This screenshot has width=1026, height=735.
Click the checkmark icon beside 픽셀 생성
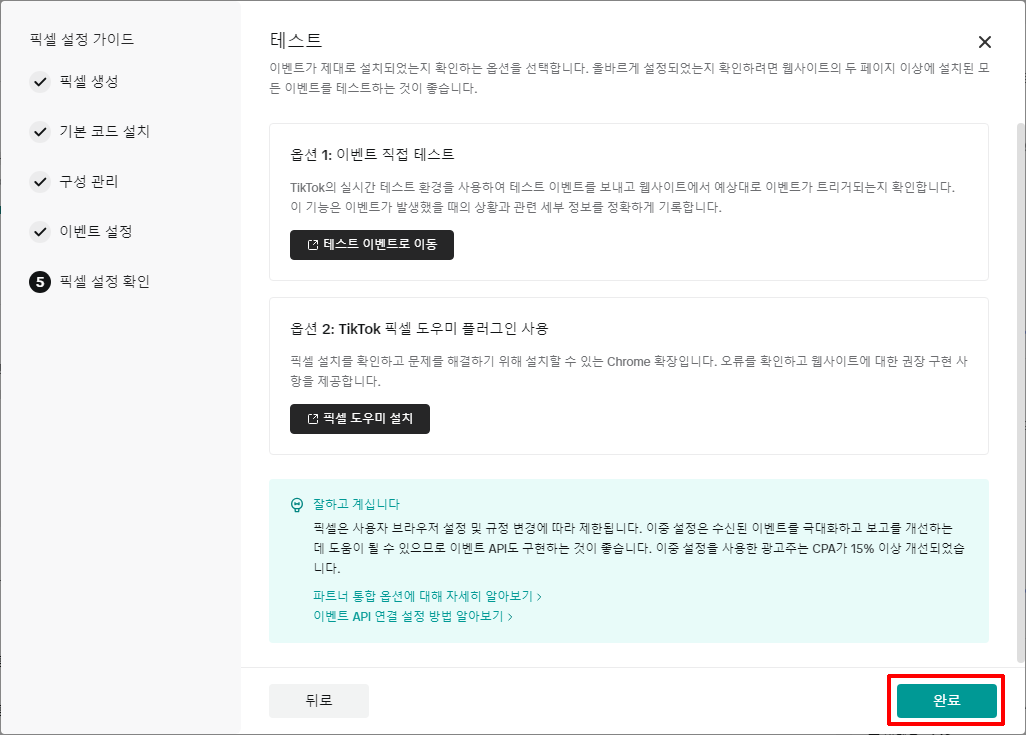(x=40, y=82)
